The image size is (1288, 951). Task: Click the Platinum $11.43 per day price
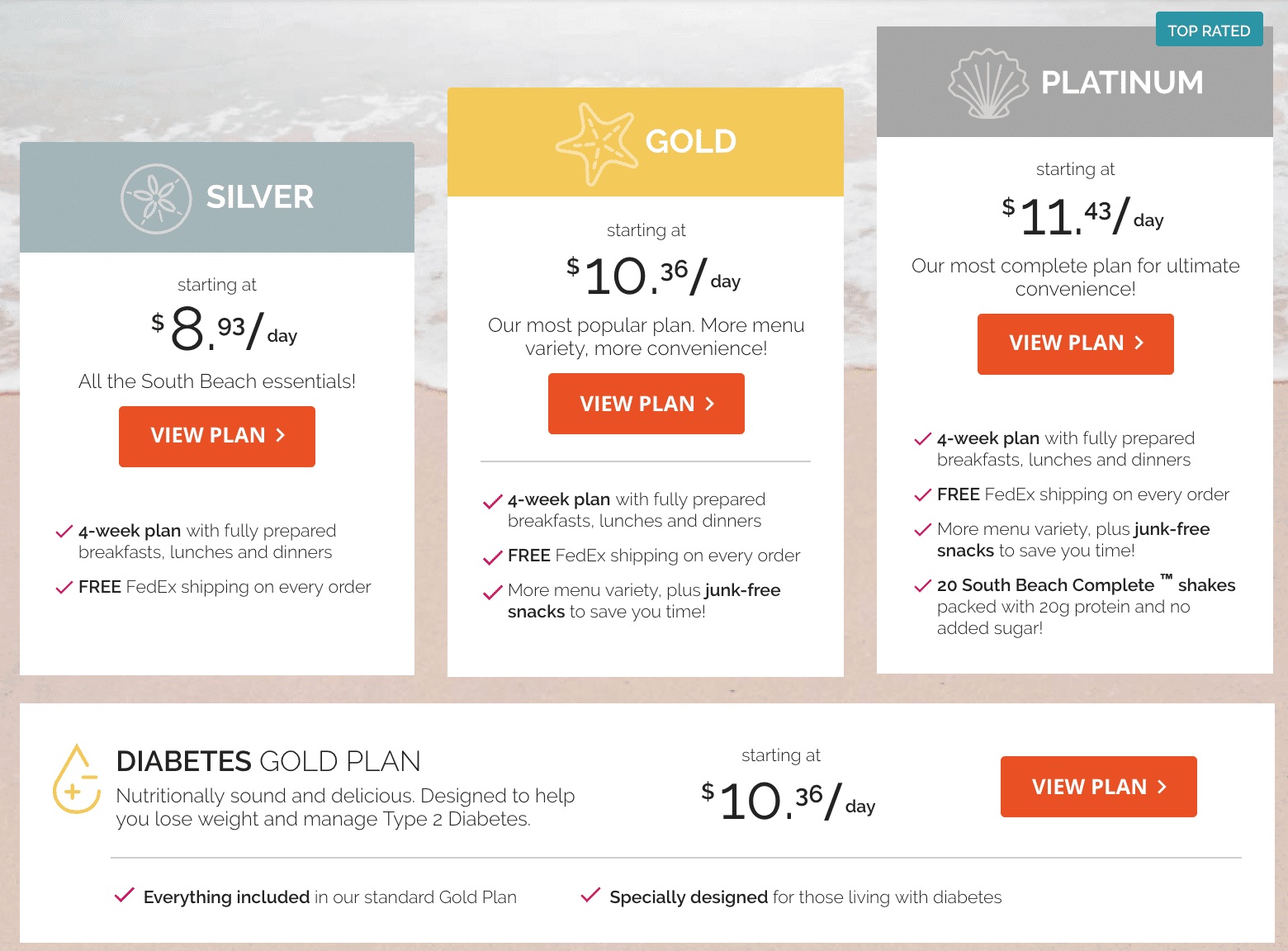pos(1082,217)
